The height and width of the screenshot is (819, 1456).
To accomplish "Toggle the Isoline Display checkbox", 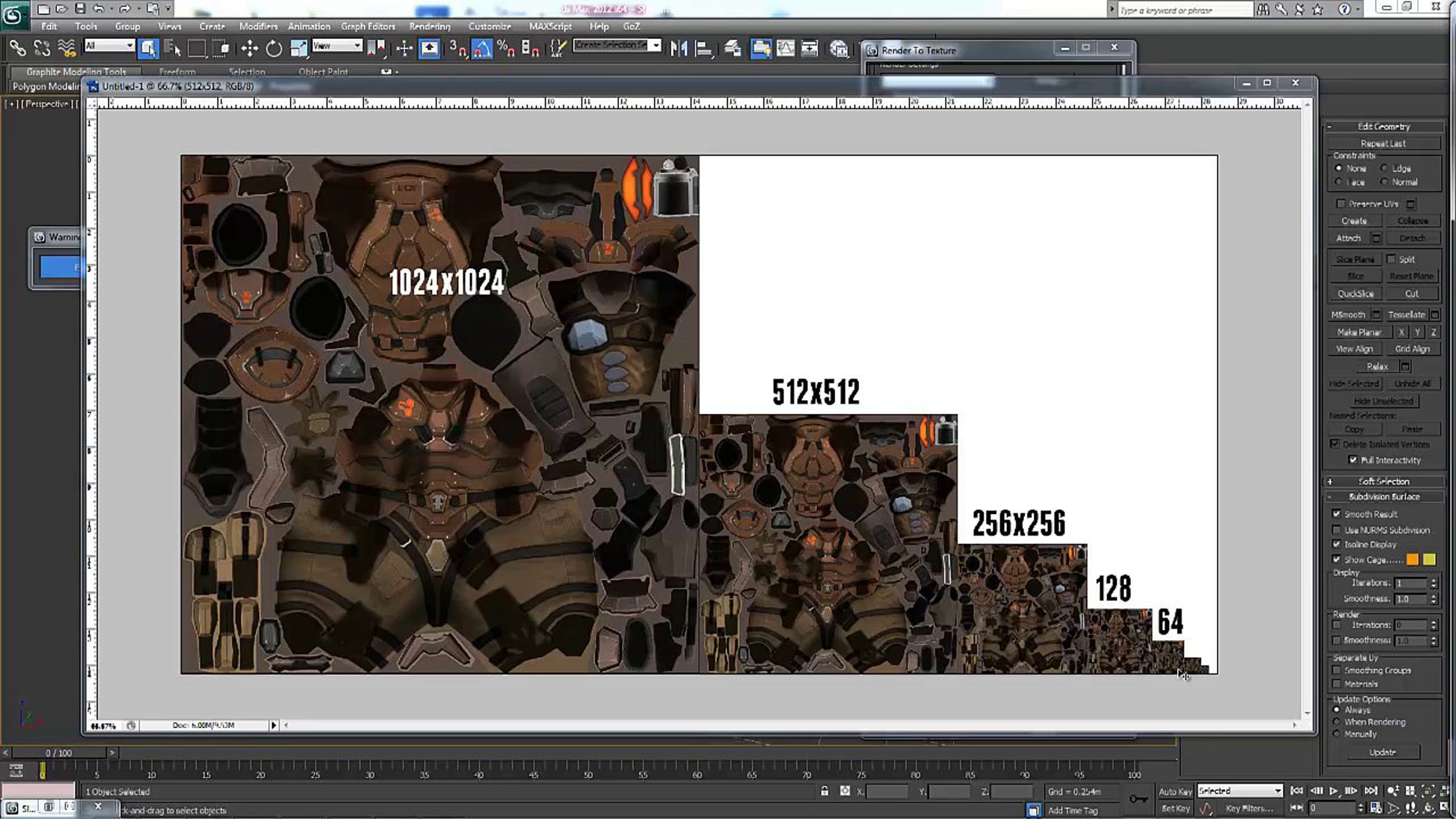I will coord(1336,544).
